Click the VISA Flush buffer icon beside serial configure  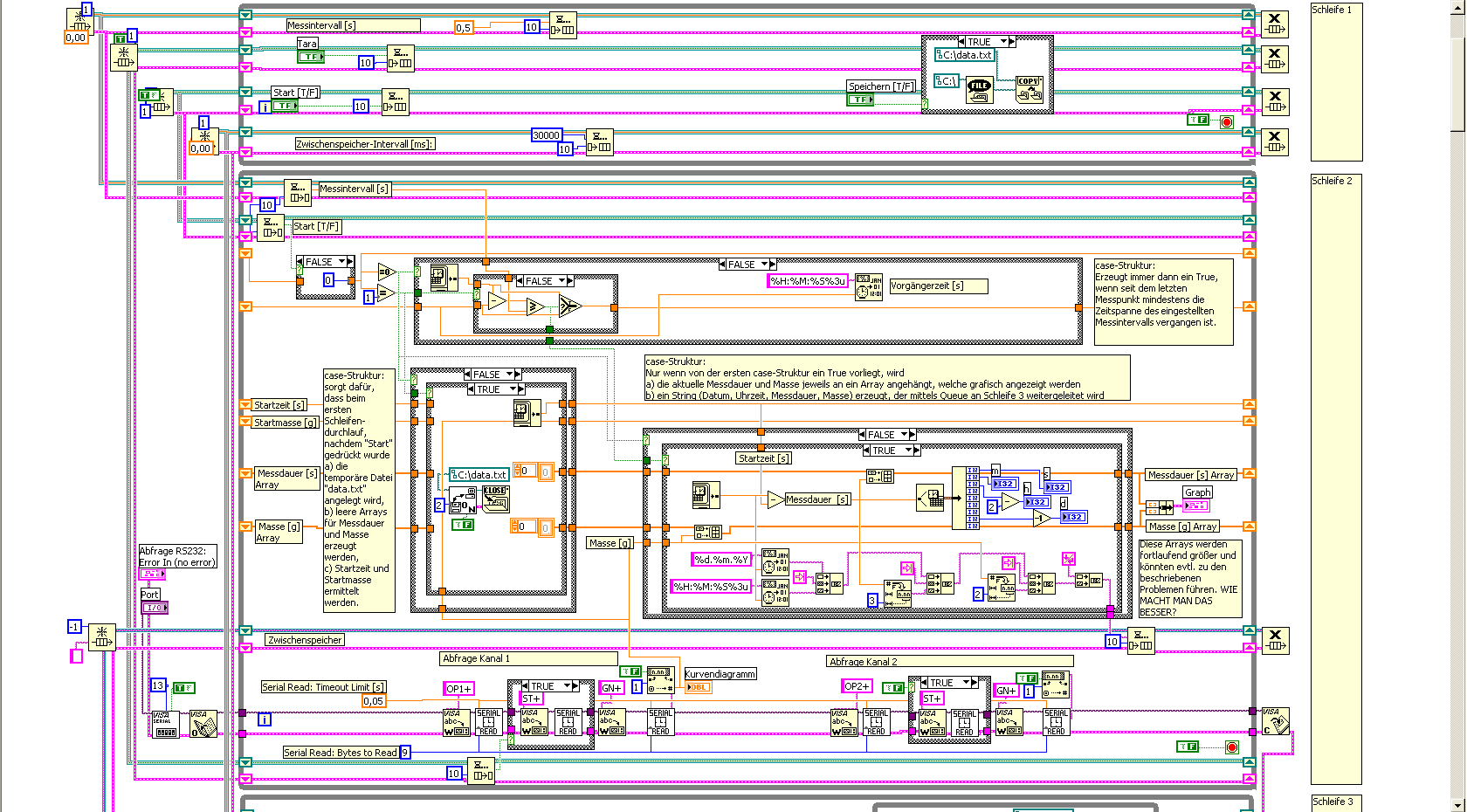pyautogui.click(x=203, y=724)
